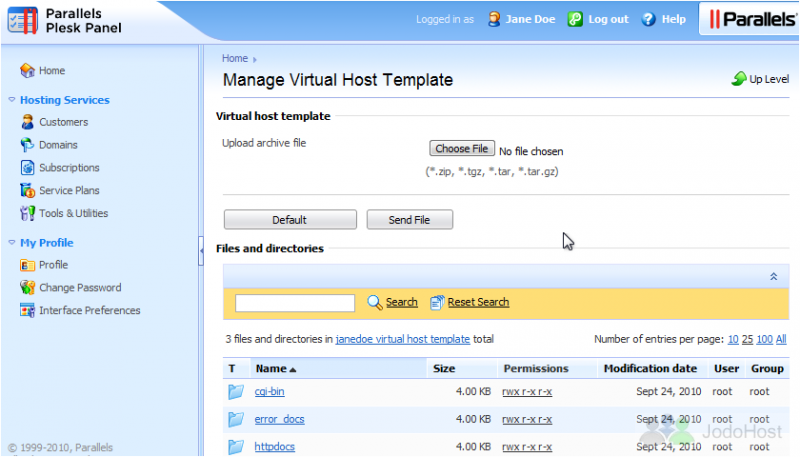
Task: Click the Choose File button
Action: coord(462,148)
